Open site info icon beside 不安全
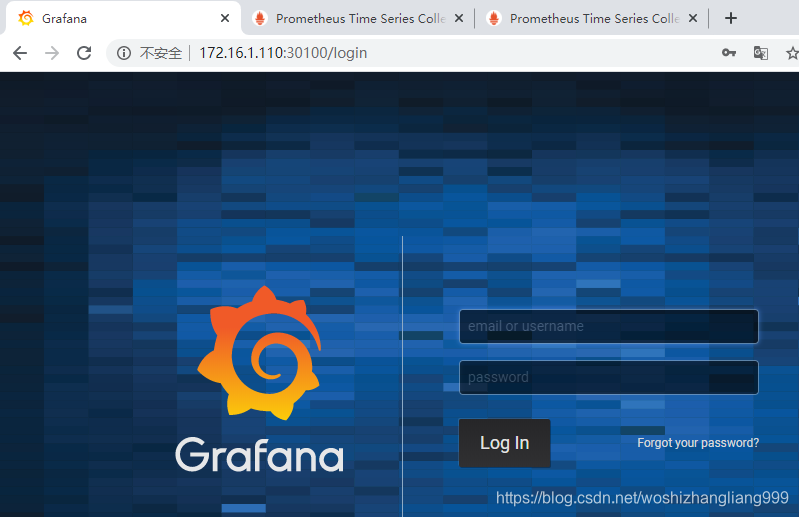 (124, 53)
